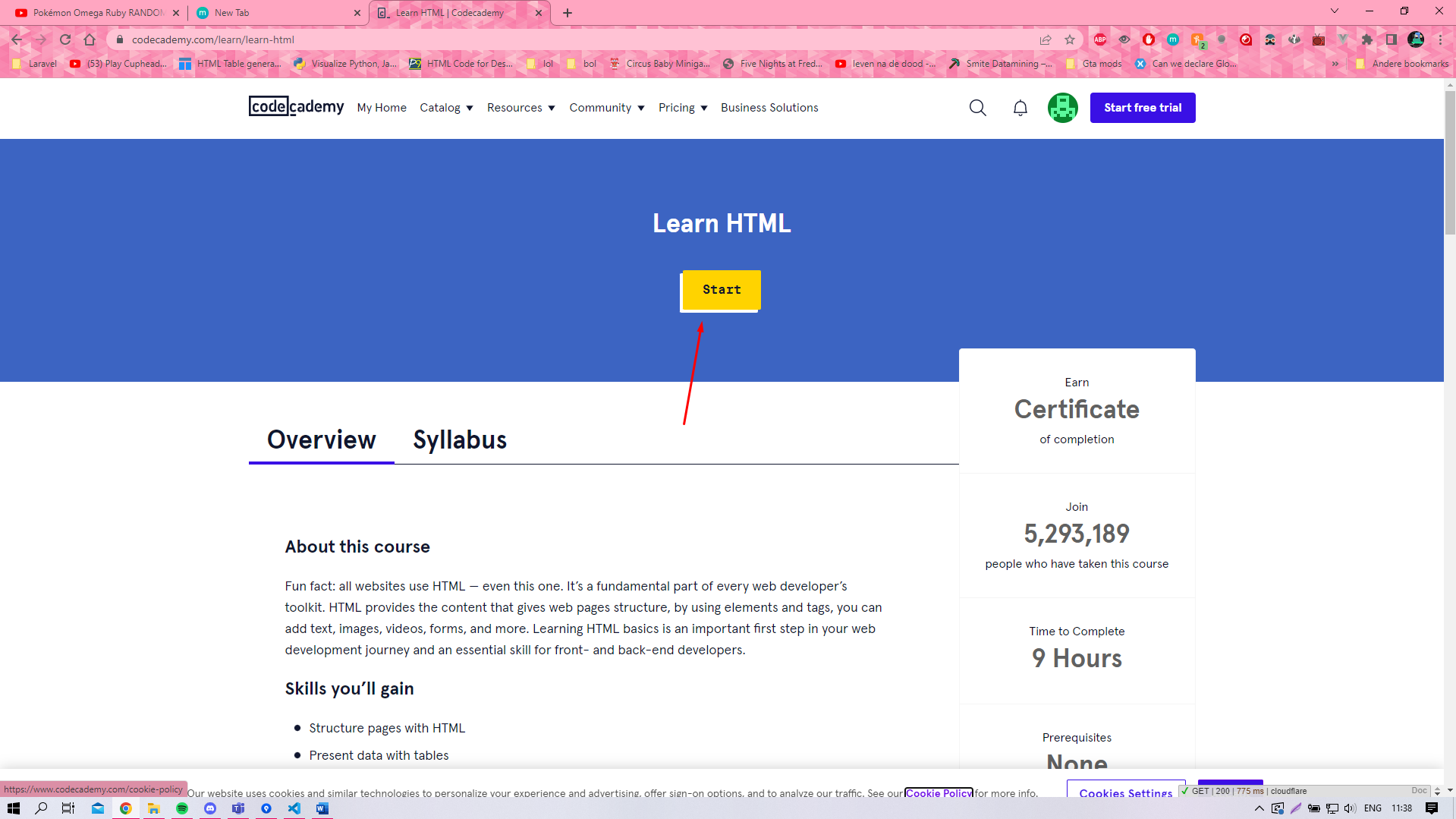The height and width of the screenshot is (819, 1456).
Task: Show hidden bookmarks with the chevron
Action: (1335, 64)
